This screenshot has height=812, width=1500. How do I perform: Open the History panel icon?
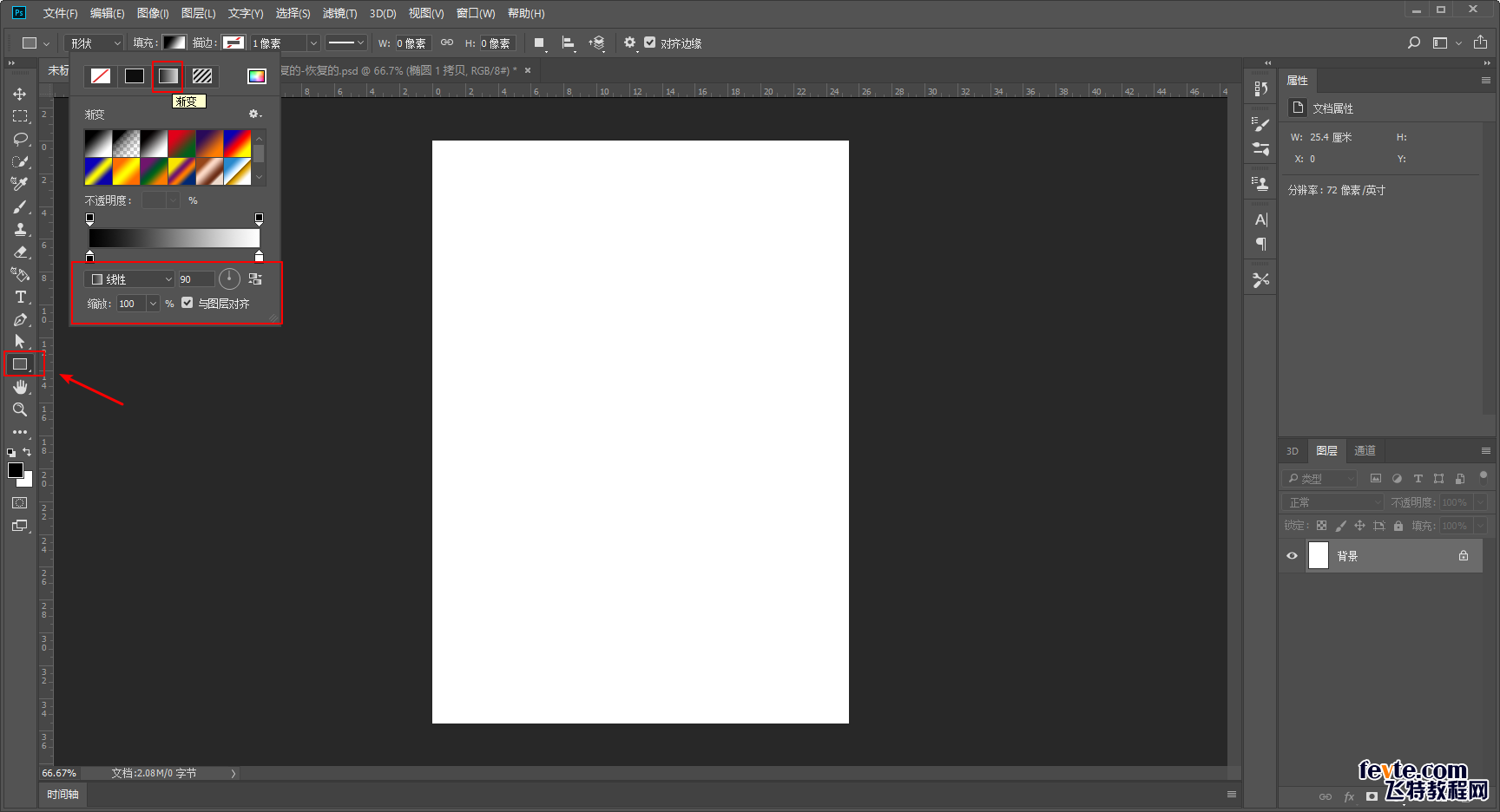click(x=1261, y=88)
